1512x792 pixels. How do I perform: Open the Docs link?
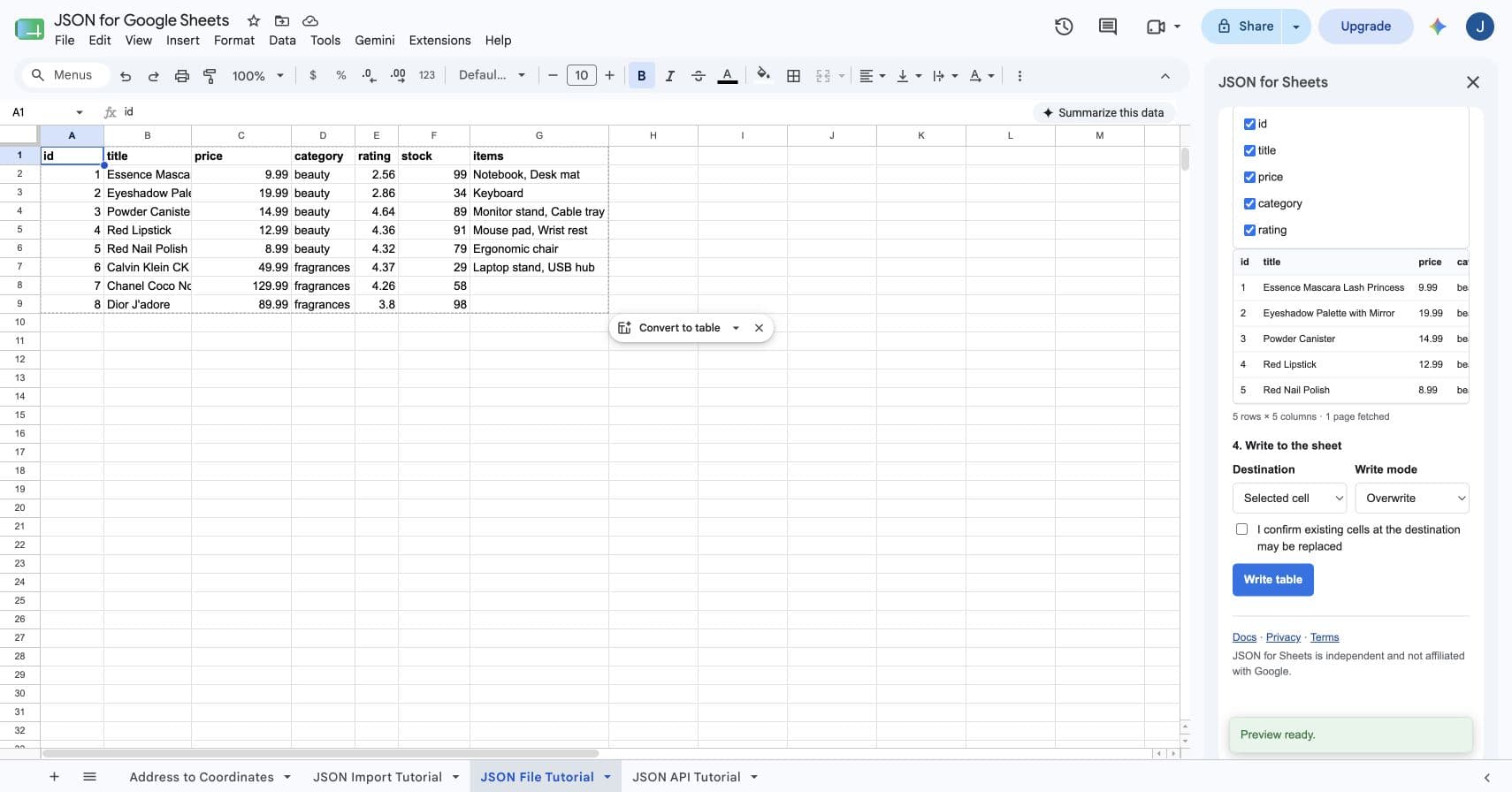coord(1244,637)
